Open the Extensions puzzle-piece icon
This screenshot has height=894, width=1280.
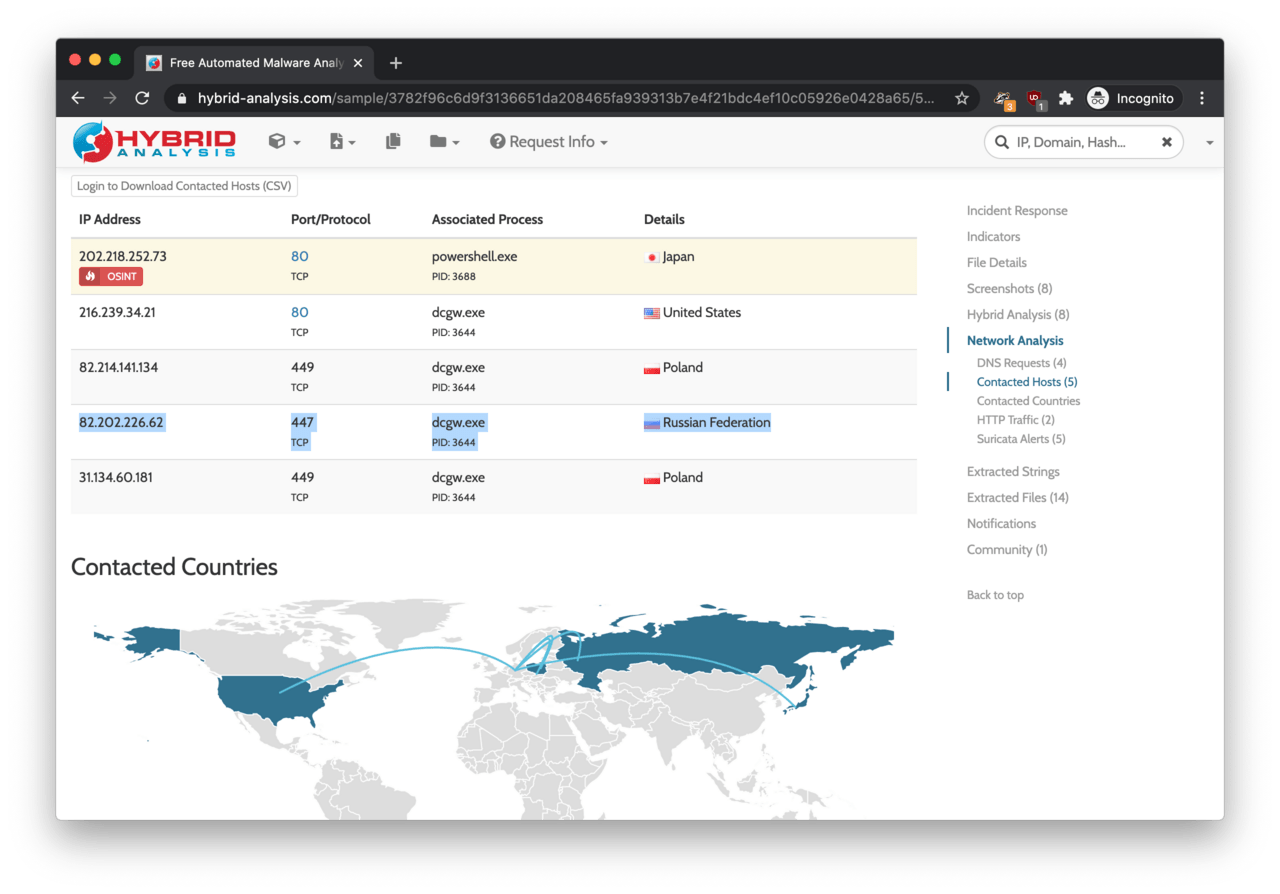pos(1066,98)
